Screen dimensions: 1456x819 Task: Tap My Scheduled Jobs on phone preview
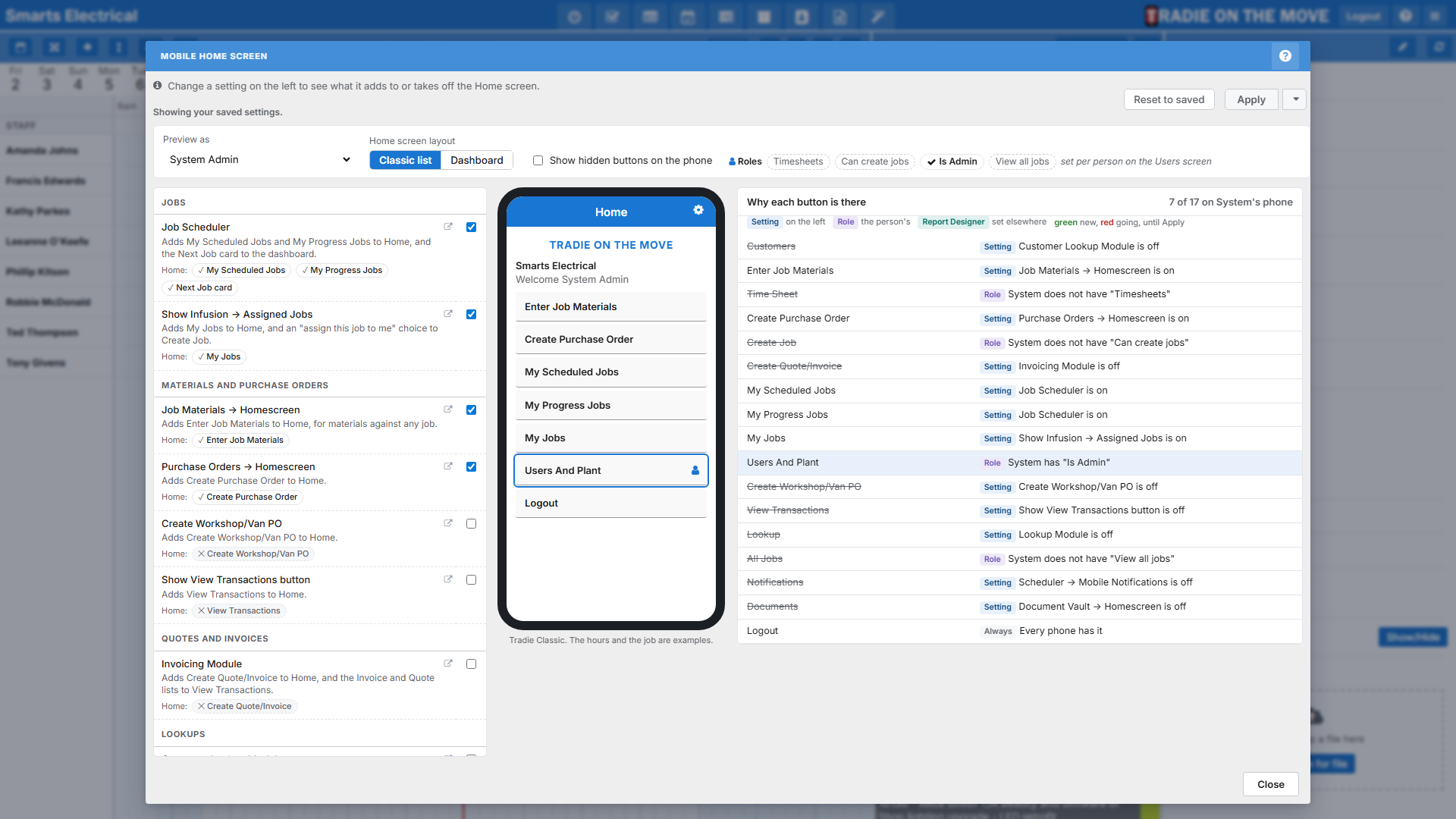coord(610,372)
